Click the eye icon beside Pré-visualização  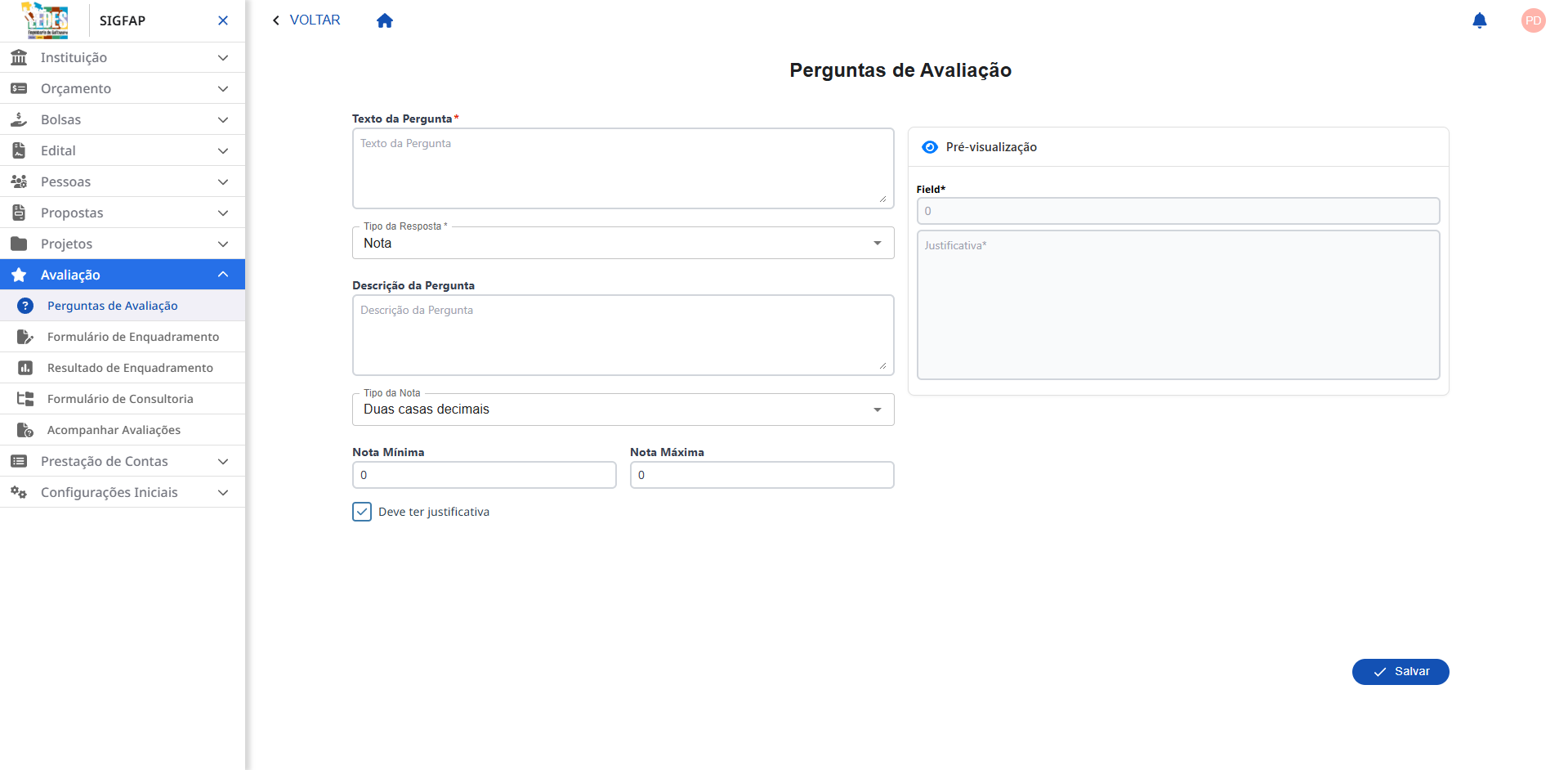[x=930, y=147]
